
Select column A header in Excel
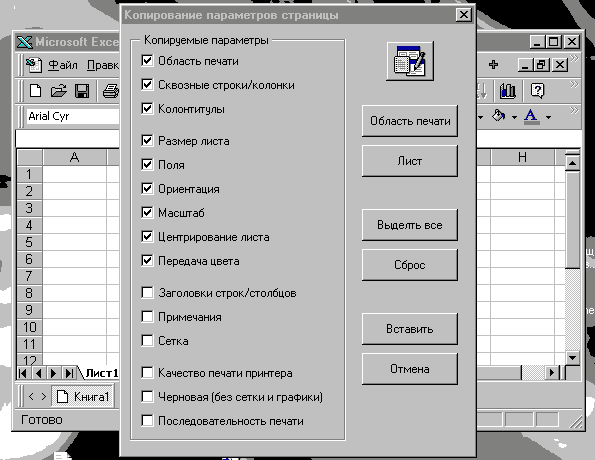pos(75,157)
